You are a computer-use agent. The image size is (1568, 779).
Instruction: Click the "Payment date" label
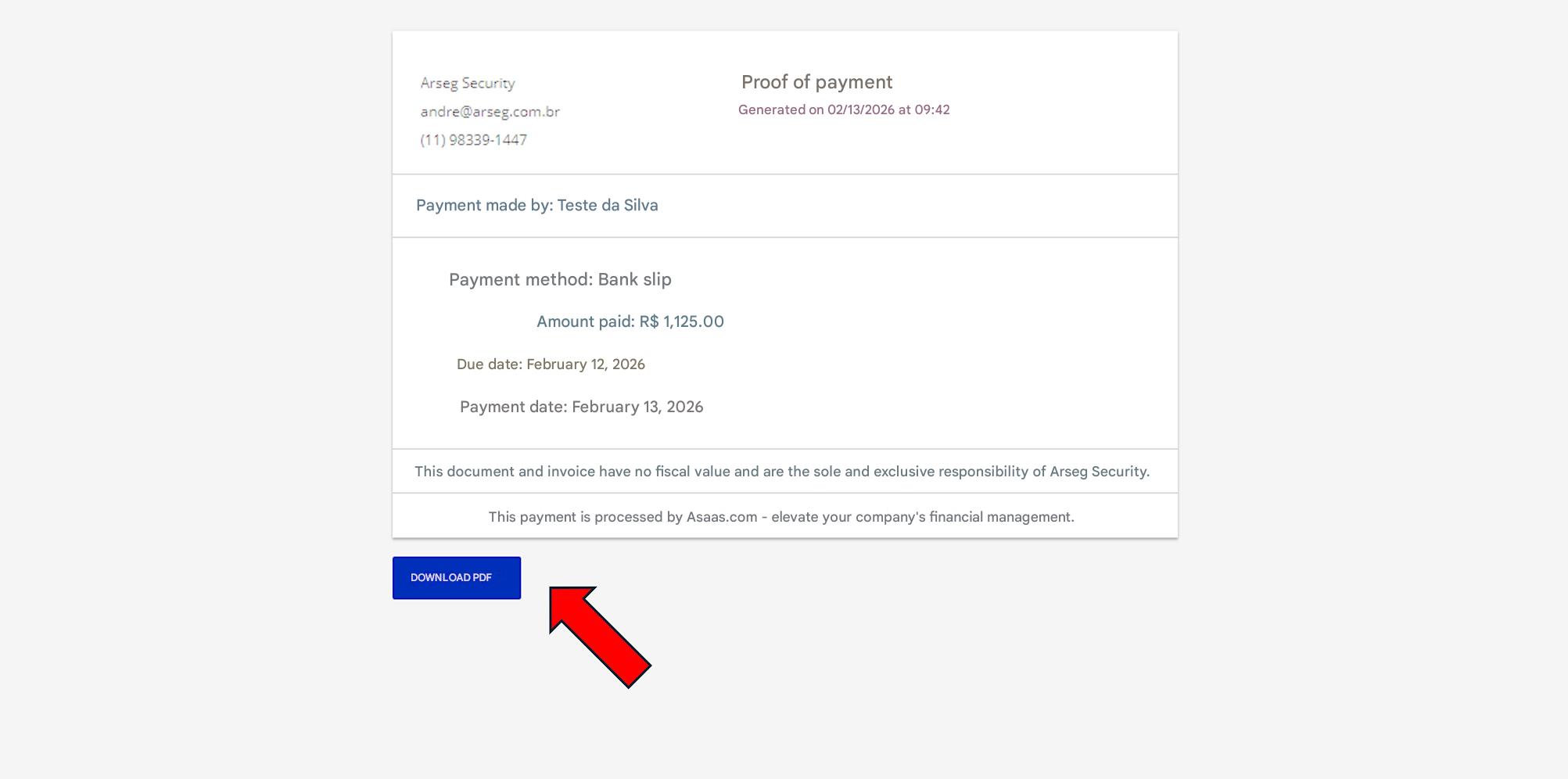tap(513, 407)
